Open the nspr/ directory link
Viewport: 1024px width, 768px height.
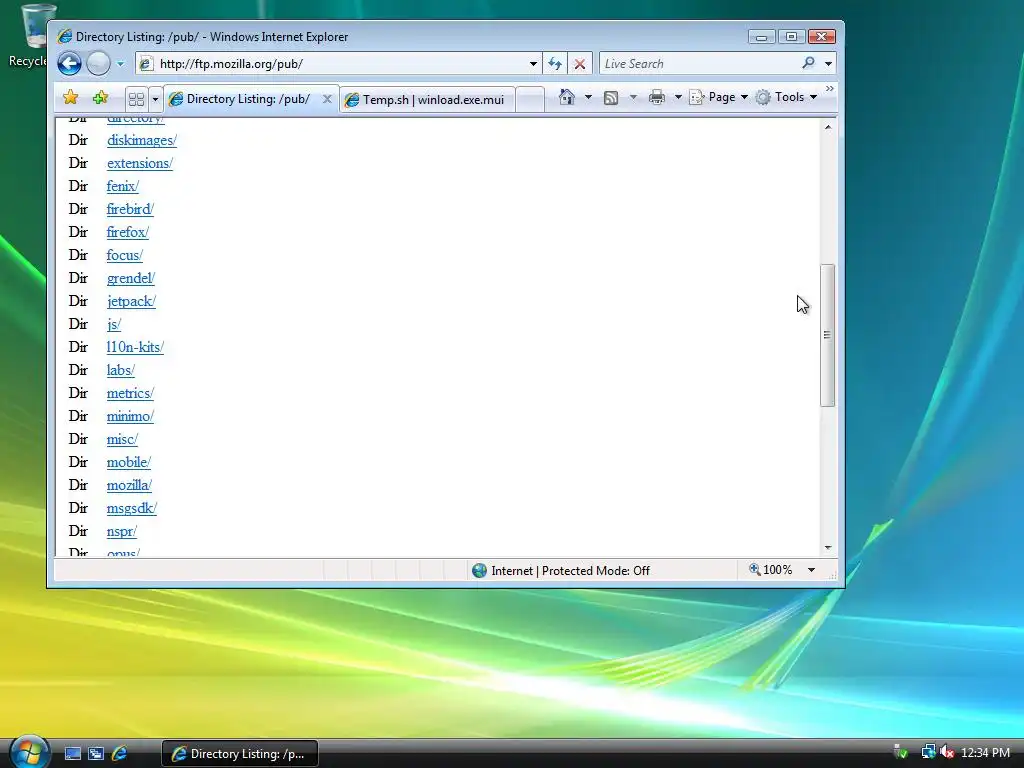[x=121, y=531]
